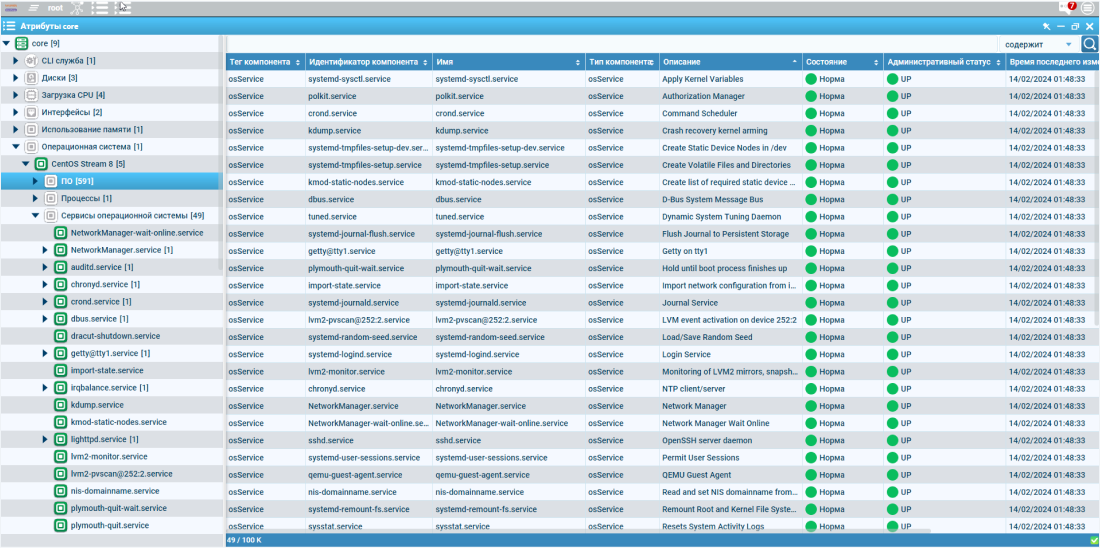
Task: Click the list-view icon under the mouse cursor
Action: 123,8
